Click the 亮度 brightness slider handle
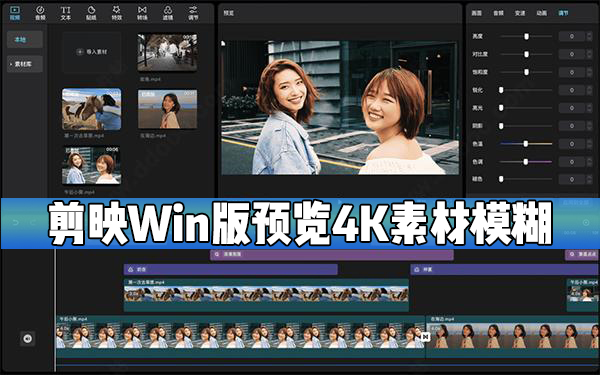The height and width of the screenshot is (375, 600). click(527, 36)
